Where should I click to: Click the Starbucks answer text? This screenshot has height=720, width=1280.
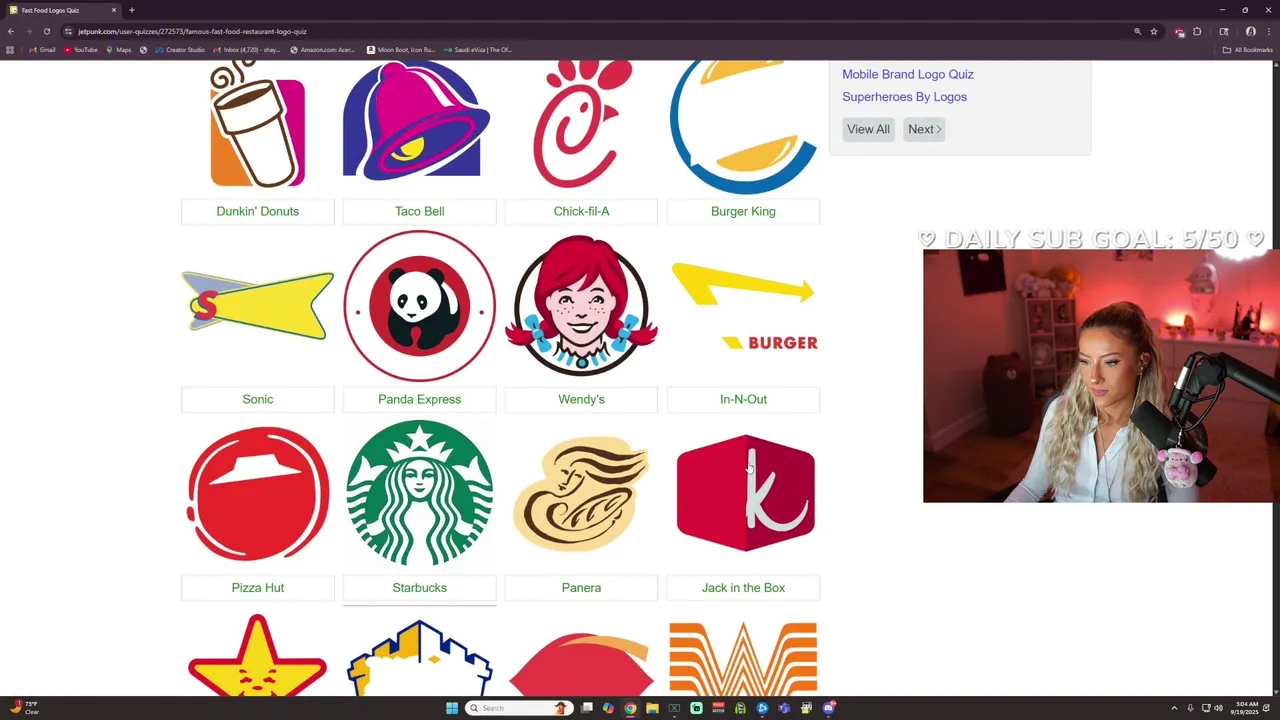click(419, 588)
